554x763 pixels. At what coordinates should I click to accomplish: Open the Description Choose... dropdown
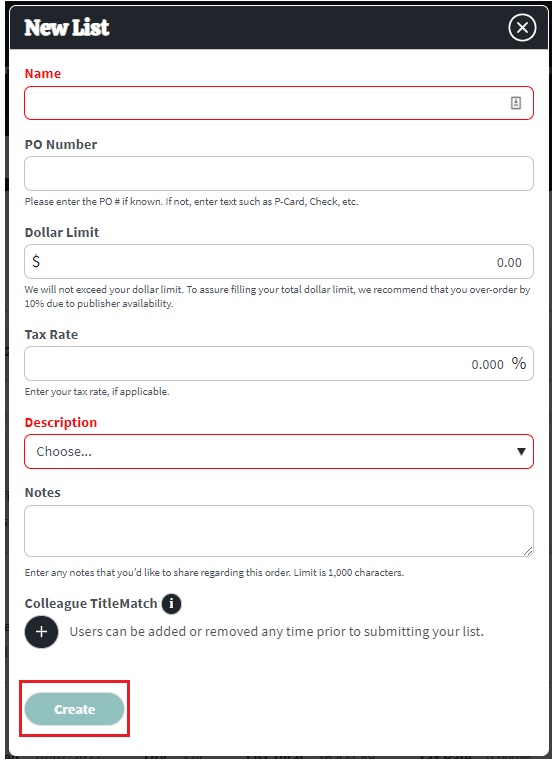(279, 452)
